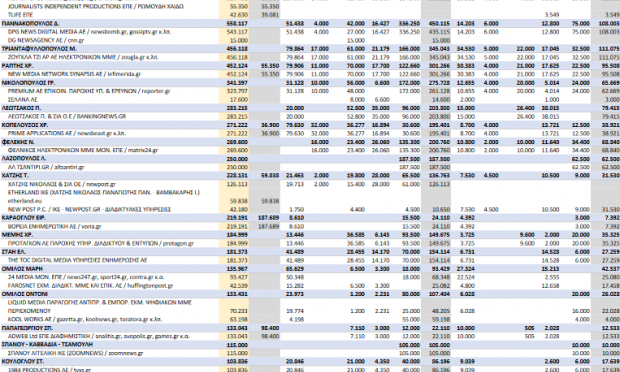
Task: Select the ΓΙΑΝΝΑΚΟΠΟΥΛΟΣ Δ. group header row
Action: pyautogui.click(x=310, y=24)
